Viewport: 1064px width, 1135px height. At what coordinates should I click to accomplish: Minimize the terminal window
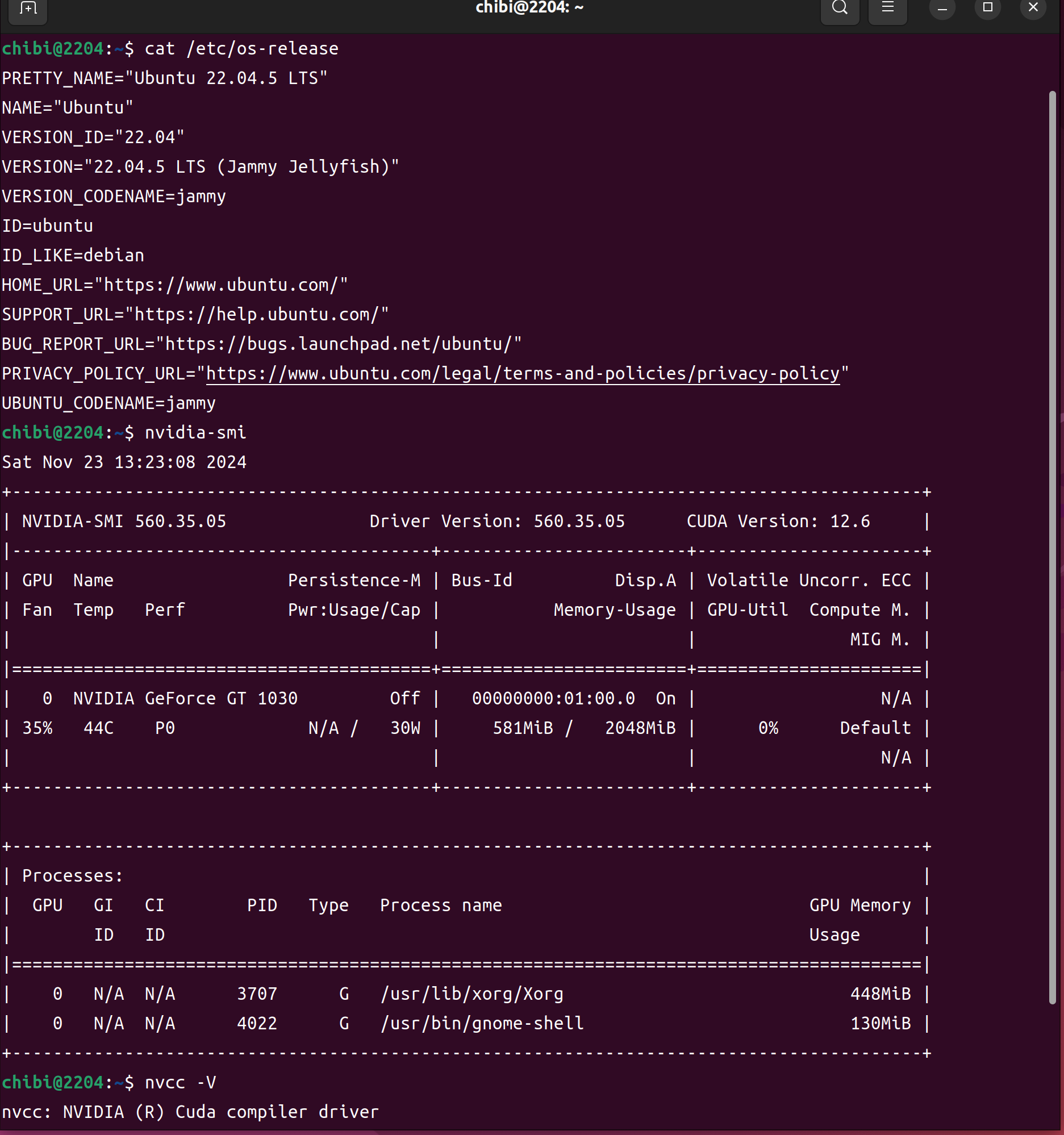[x=942, y=8]
